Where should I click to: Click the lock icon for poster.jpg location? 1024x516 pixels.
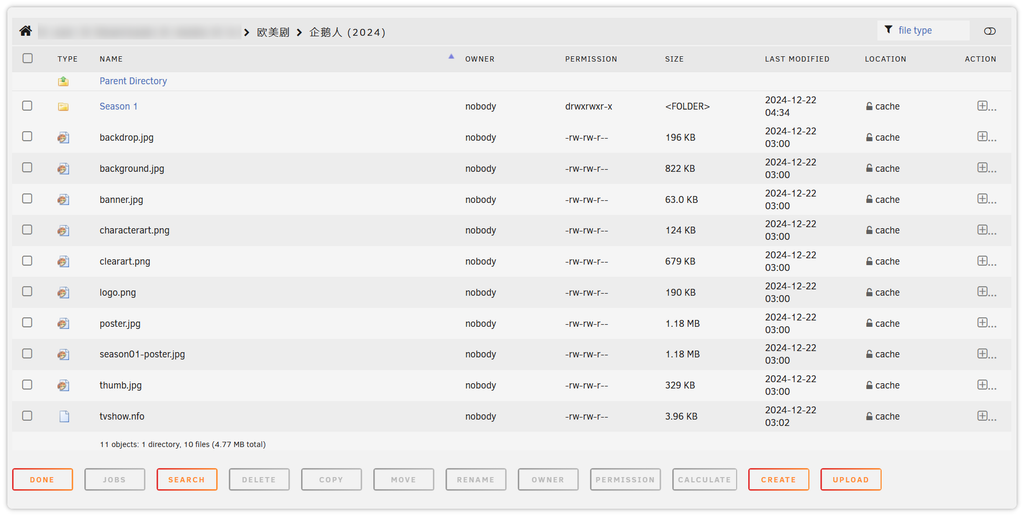[869, 324]
